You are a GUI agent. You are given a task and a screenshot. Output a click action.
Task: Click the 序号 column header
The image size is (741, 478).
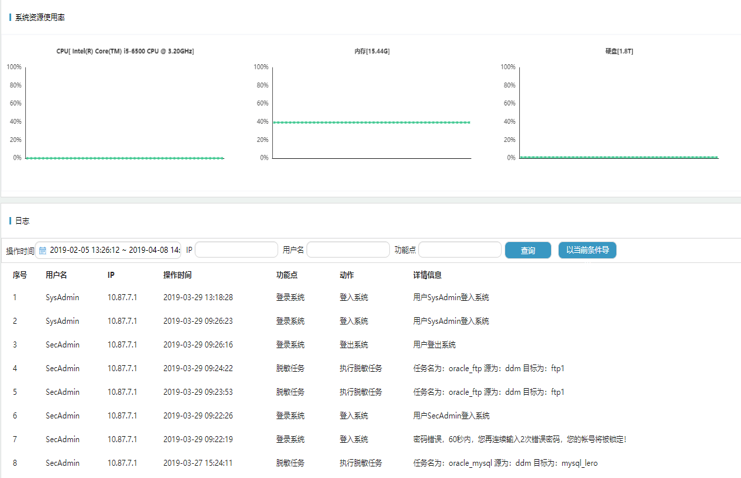tap(20, 274)
